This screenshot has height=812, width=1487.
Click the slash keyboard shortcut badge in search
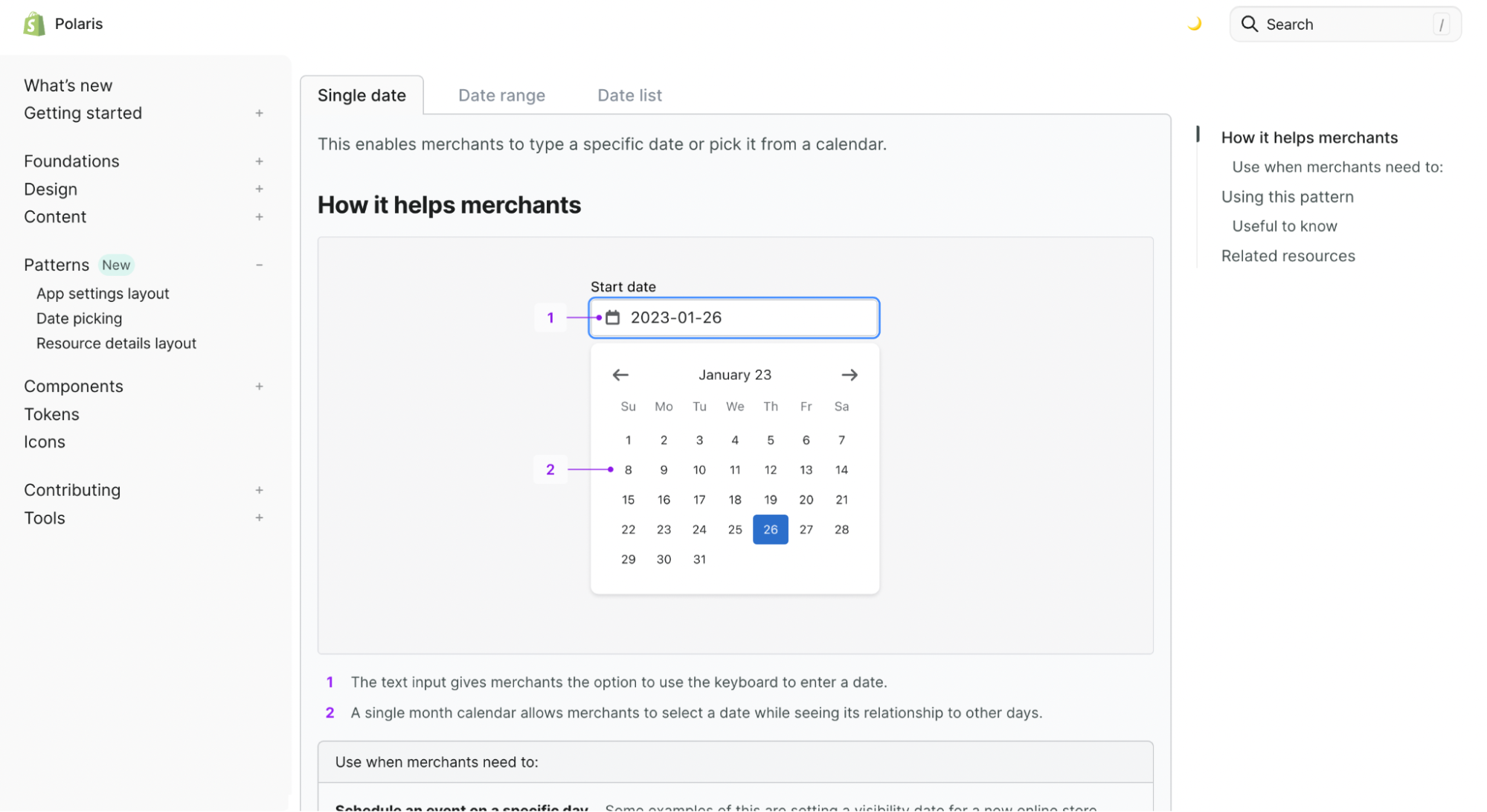point(1442,24)
